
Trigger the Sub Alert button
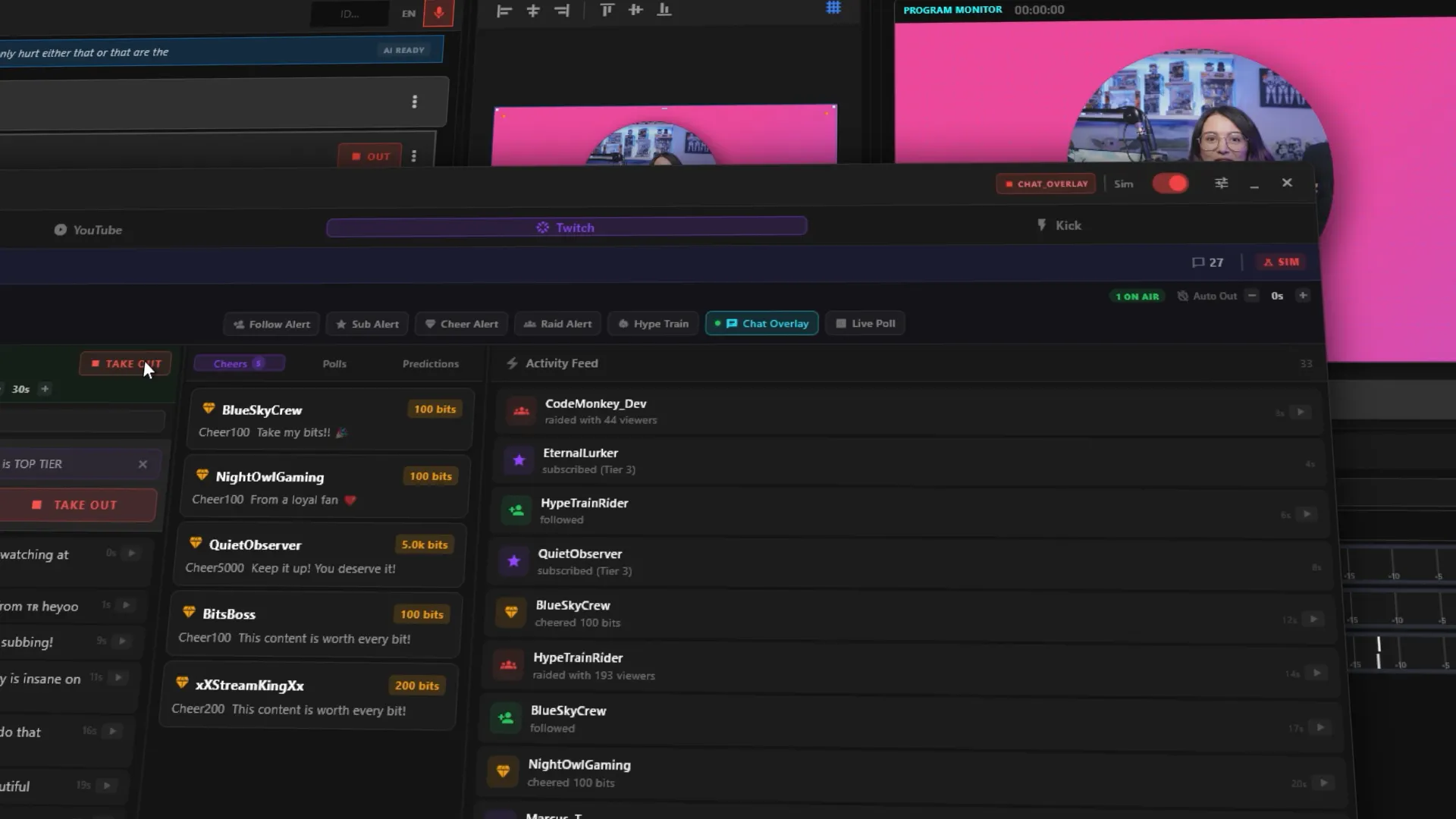(x=368, y=325)
